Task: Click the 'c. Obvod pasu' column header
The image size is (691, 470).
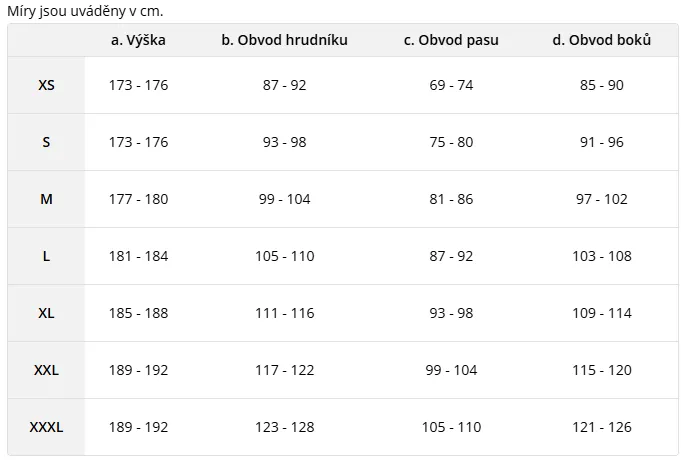Action: pos(451,41)
